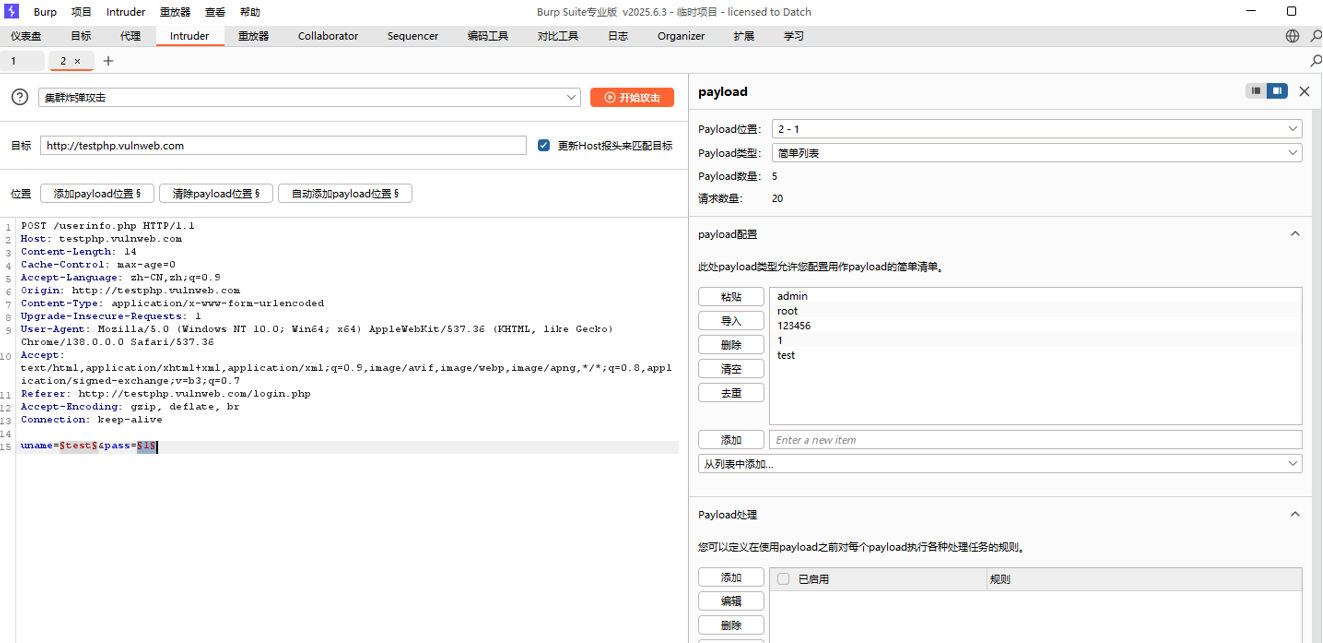
Task: Select payload list item test
Action: point(1035,355)
